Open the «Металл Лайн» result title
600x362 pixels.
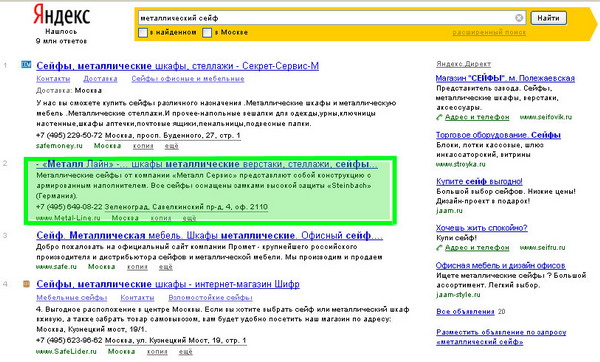pyautogui.click(x=207, y=164)
